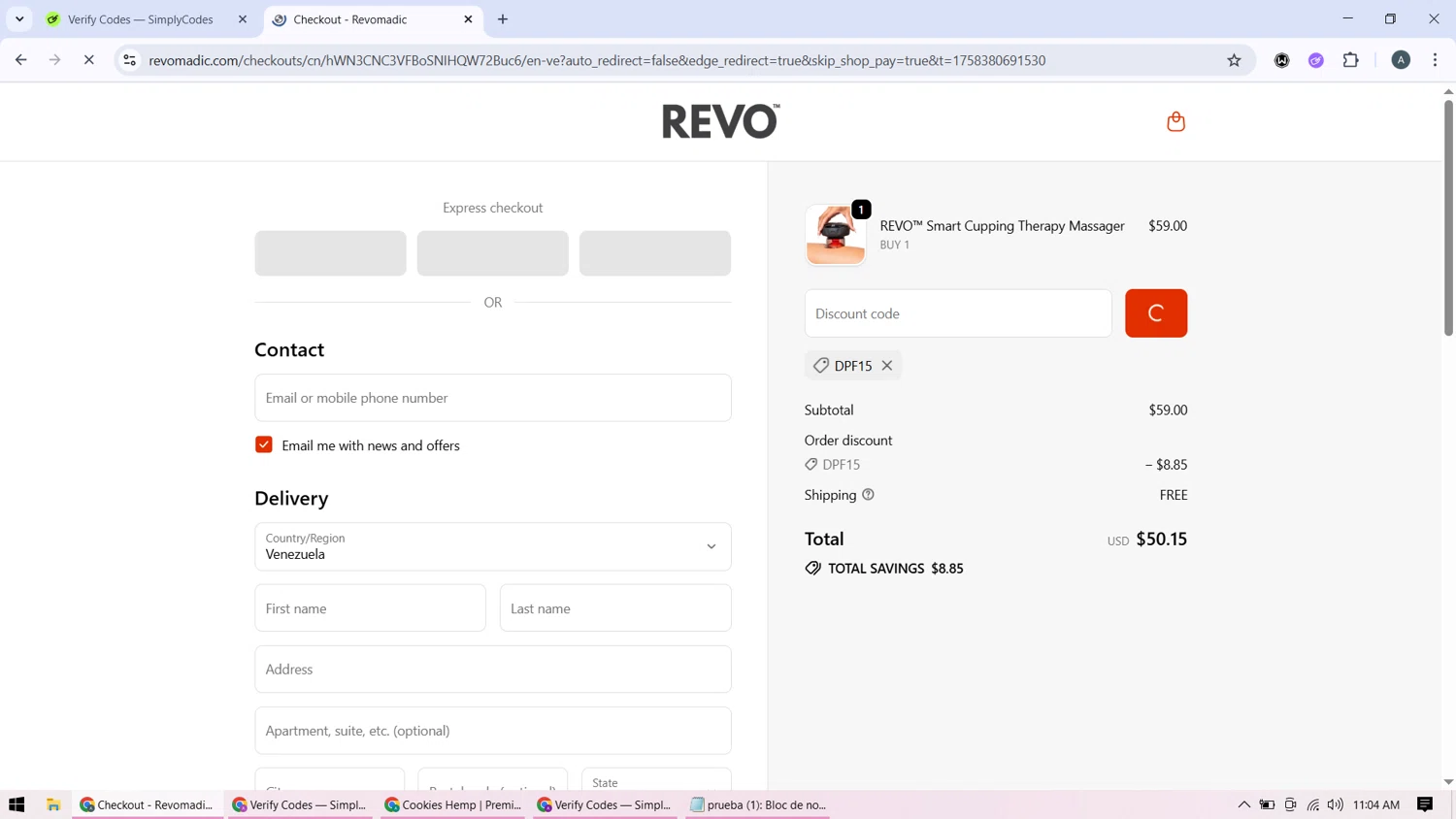Open the State dropdown

(656, 779)
